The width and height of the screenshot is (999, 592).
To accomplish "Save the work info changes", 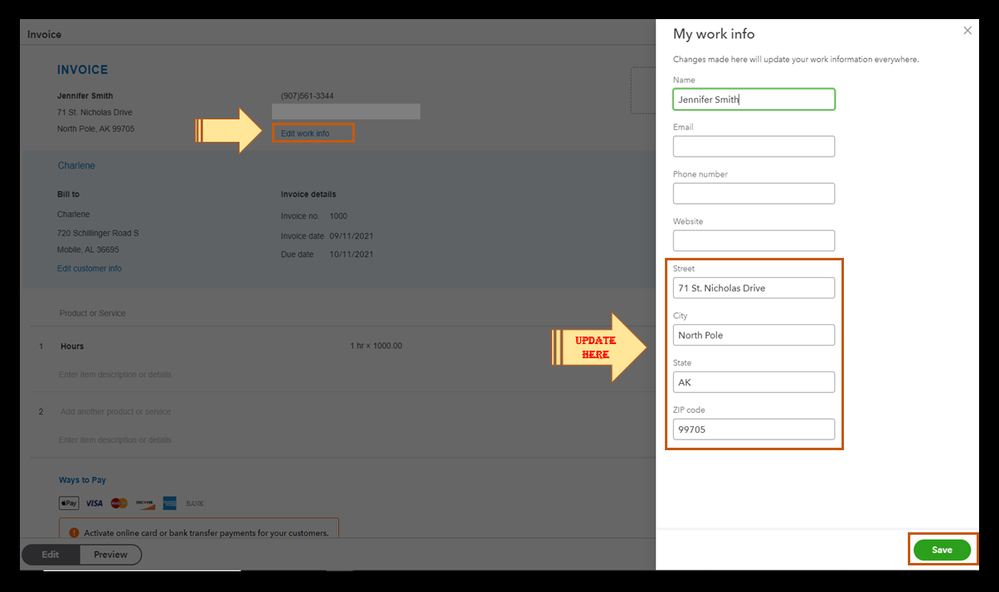I will (942, 550).
